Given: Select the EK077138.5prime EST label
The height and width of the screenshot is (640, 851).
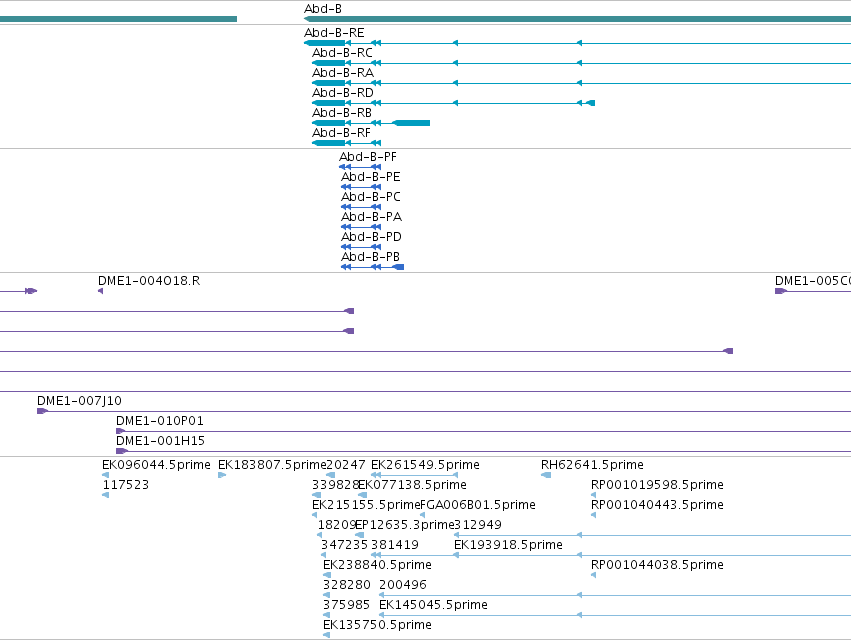Looking at the screenshot, I should point(412,485).
